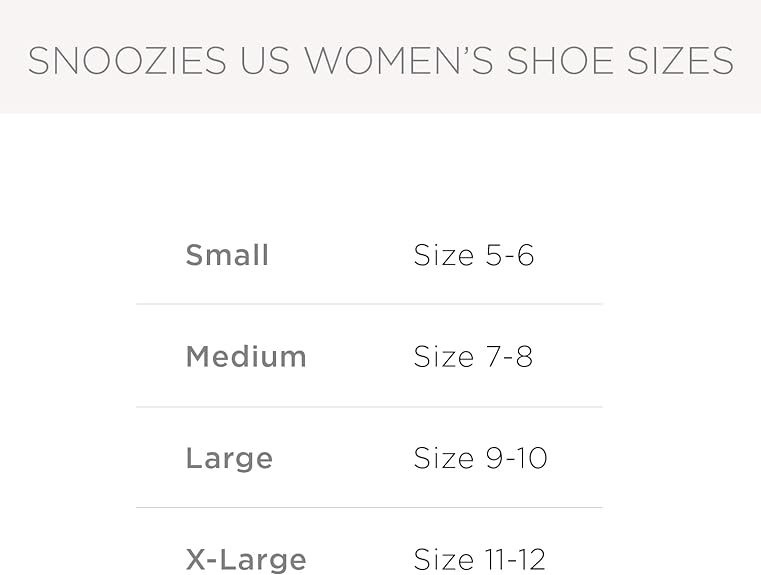Select the Large row label
761x575 pixels.
[229, 458]
